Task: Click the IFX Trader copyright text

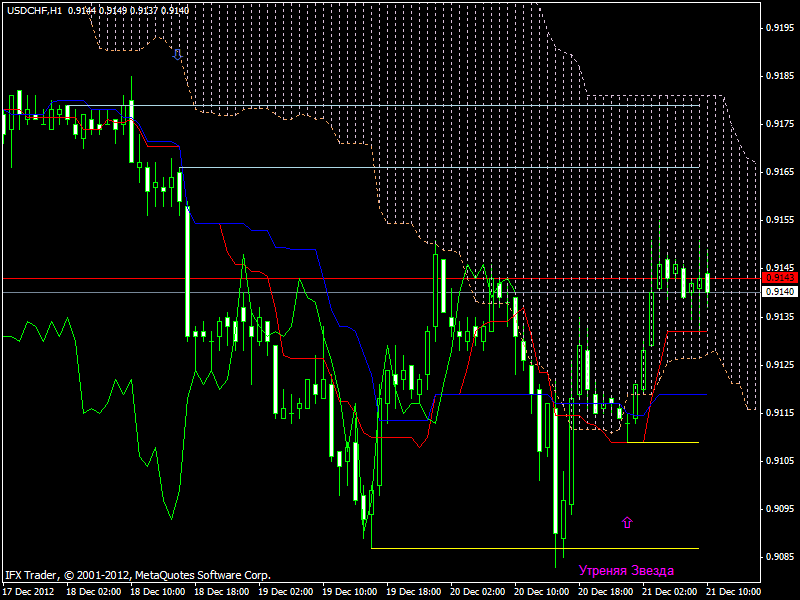Action: pos(137,575)
